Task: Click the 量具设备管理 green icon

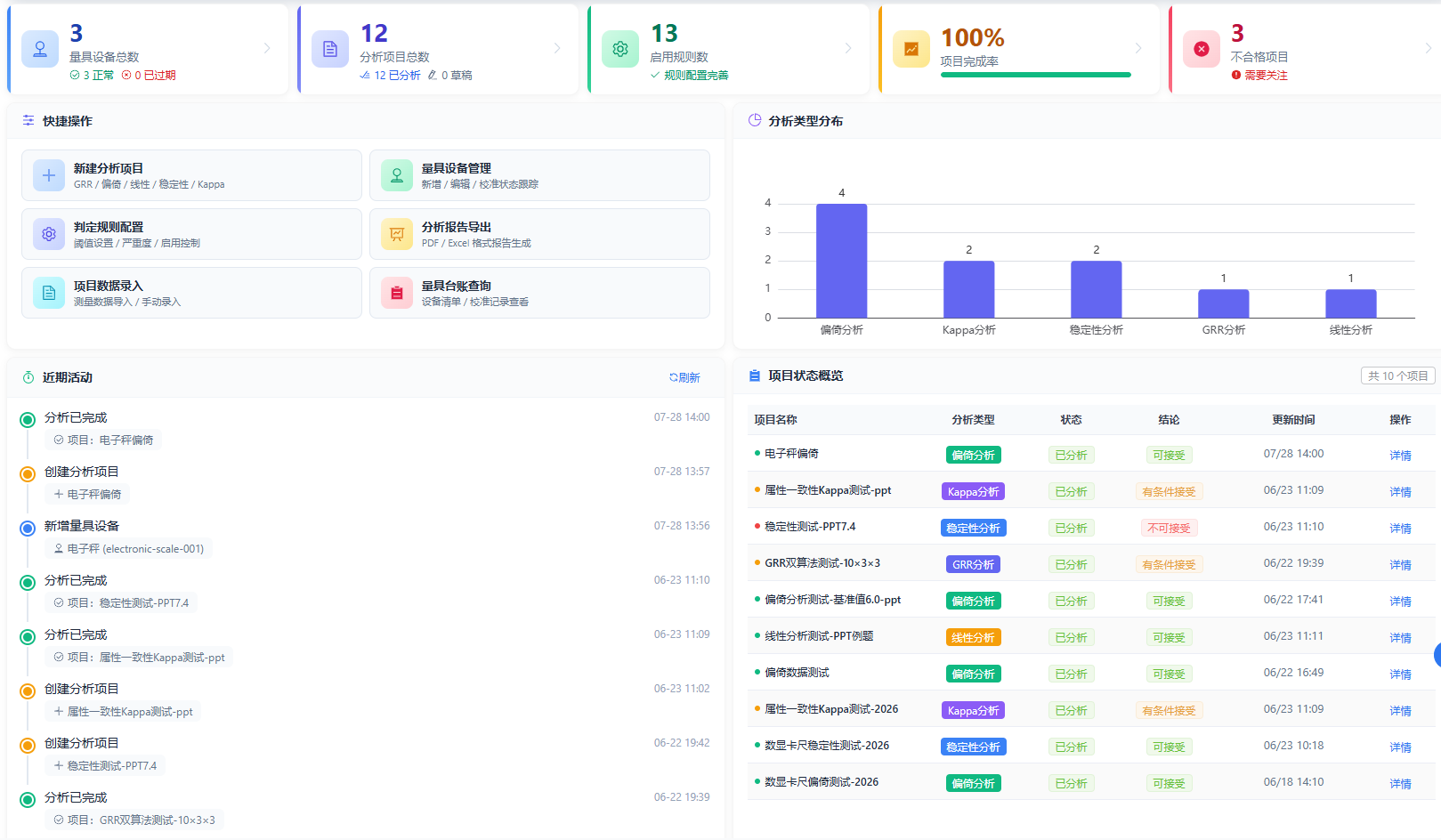Action: coord(397,175)
